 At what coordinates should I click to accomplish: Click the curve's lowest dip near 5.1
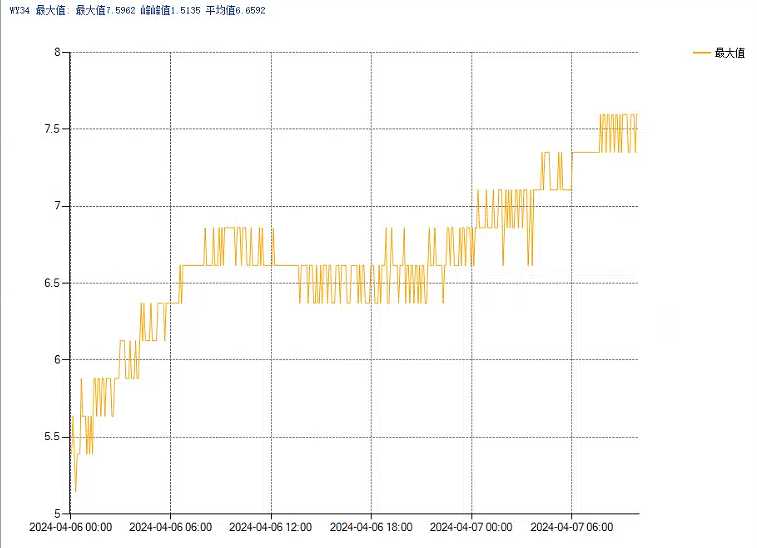coord(75,491)
